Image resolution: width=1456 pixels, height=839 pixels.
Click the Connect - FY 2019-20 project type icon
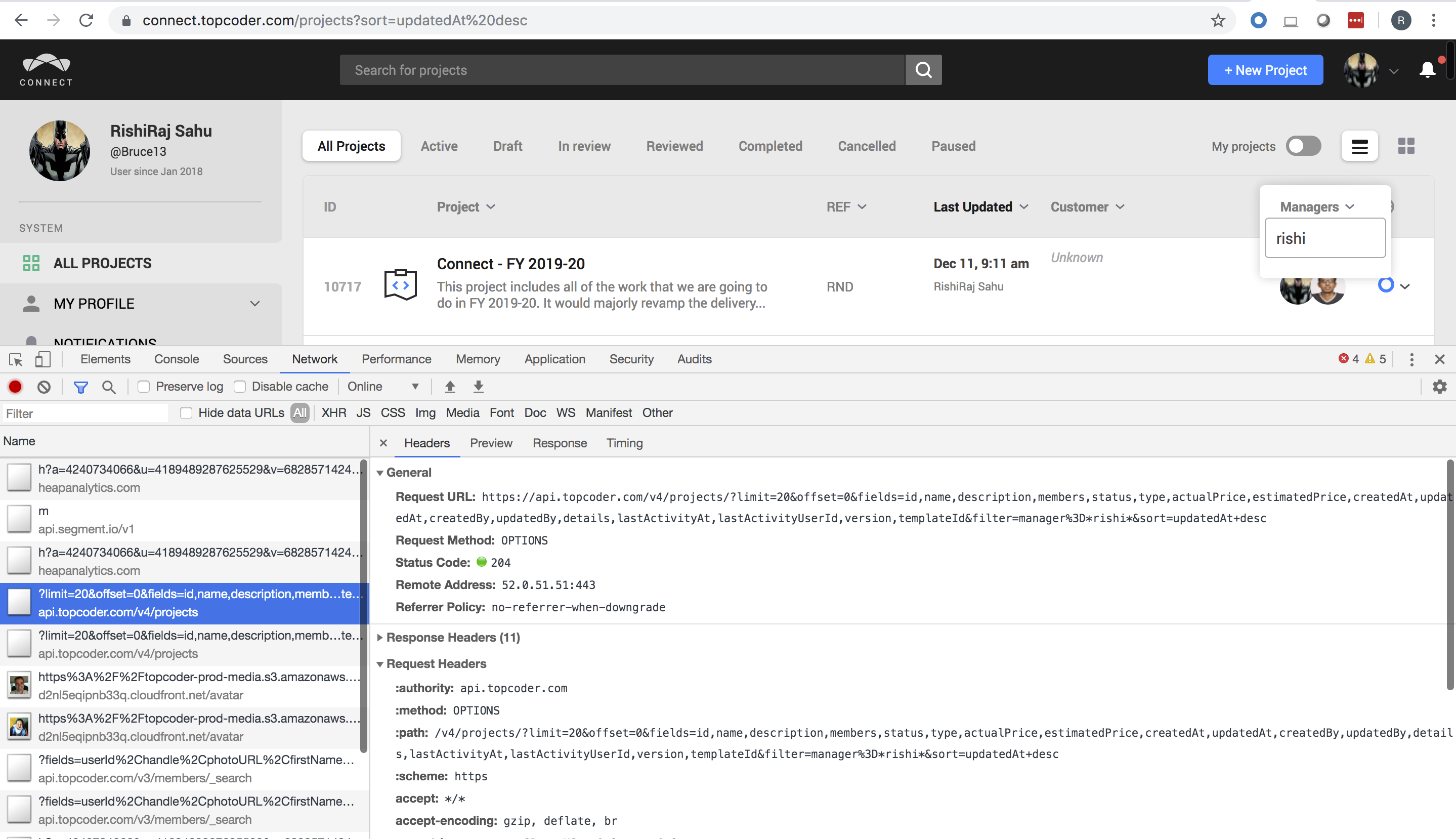[400, 285]
